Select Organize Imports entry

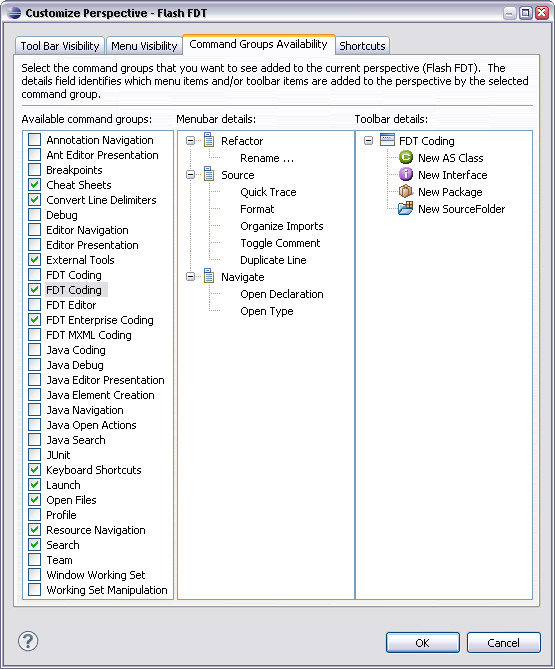(x=282, y=226)
